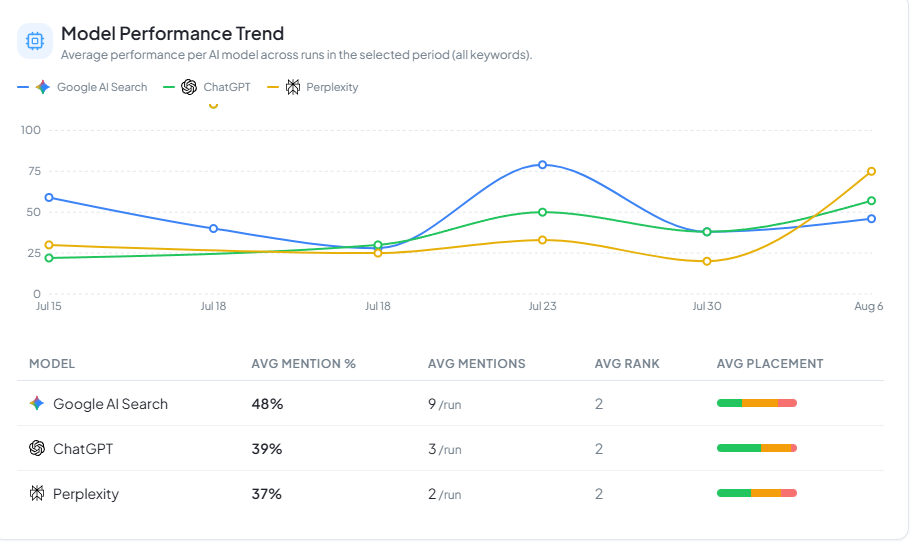
Task: Click the Model Performance Trend heading
Action: pos(172,33)
